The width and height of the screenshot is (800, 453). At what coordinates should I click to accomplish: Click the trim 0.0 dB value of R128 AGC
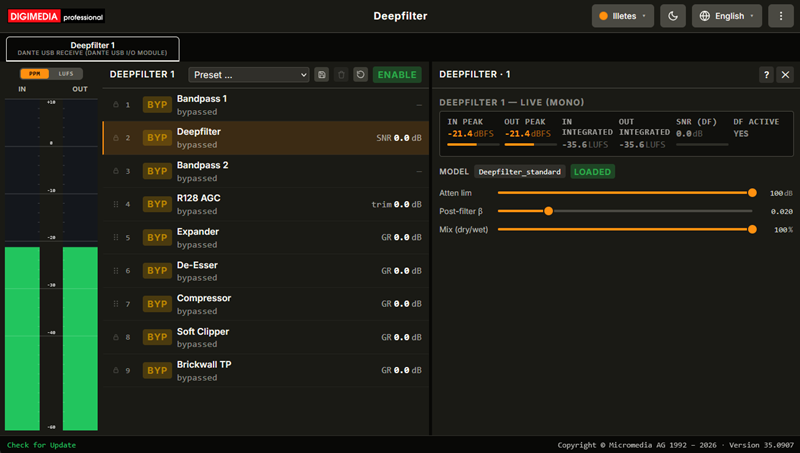[396, 204]
